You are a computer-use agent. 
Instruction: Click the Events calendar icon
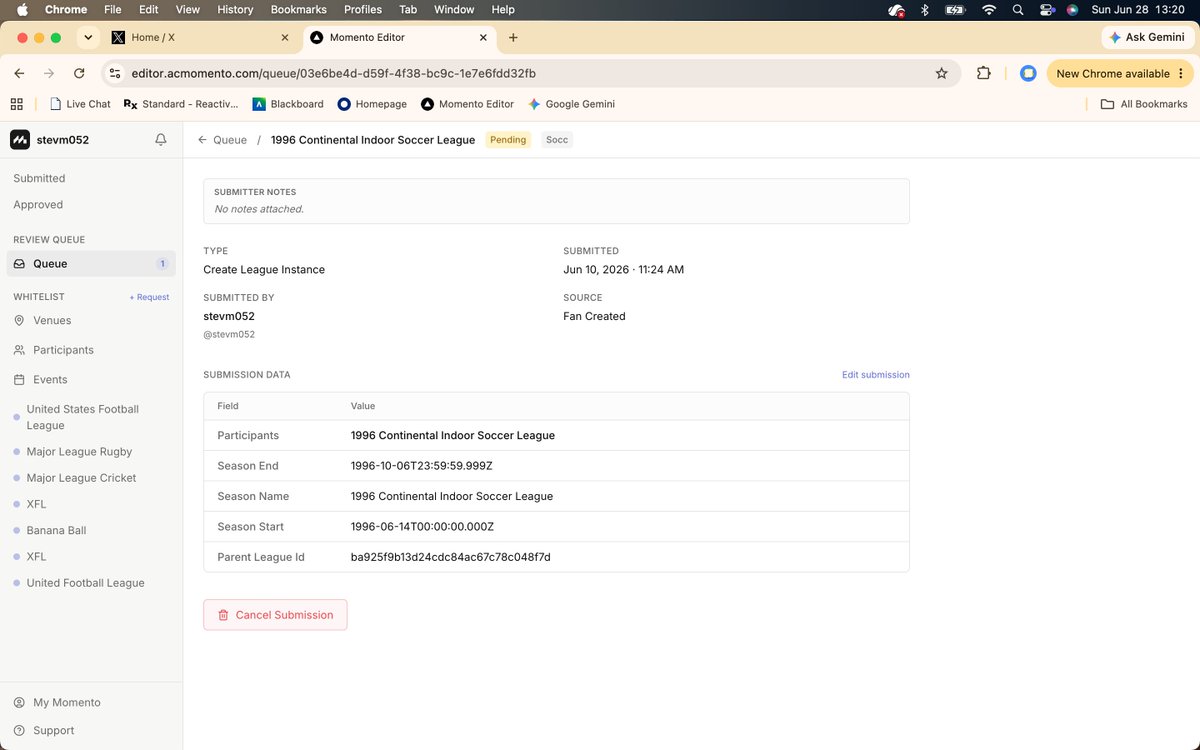click(x=20, y=380)
